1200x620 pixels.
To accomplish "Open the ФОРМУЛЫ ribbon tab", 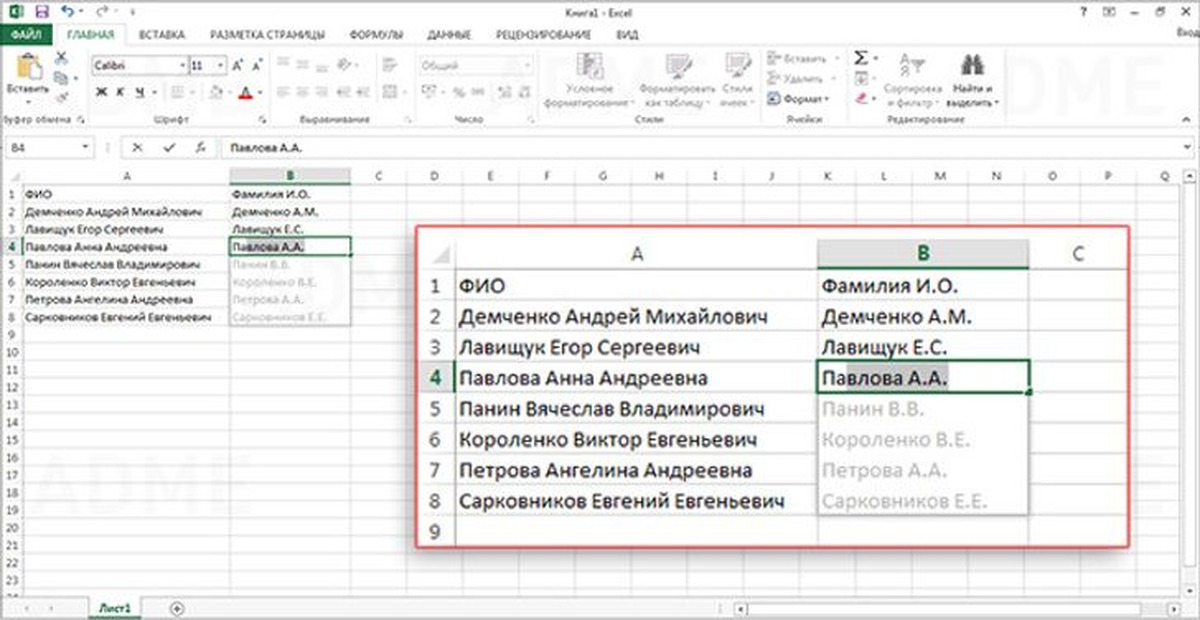I will pos(376,34).
